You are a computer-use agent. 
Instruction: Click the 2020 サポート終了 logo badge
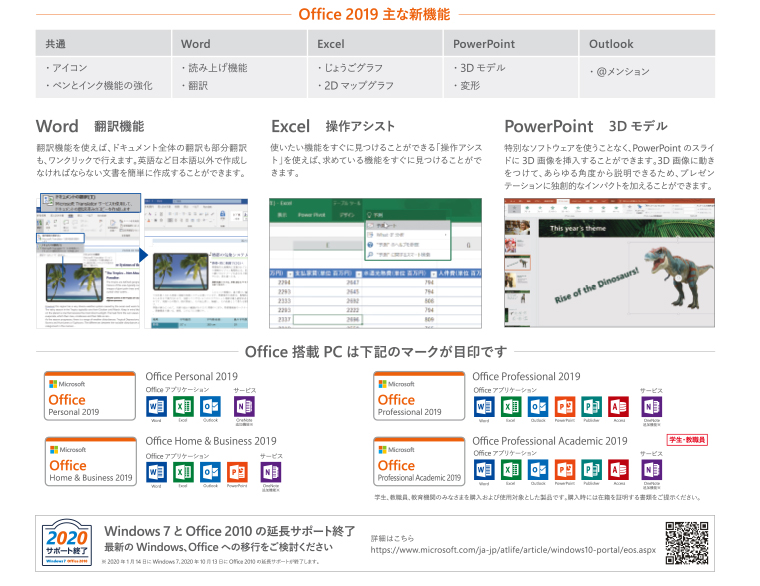67,542
